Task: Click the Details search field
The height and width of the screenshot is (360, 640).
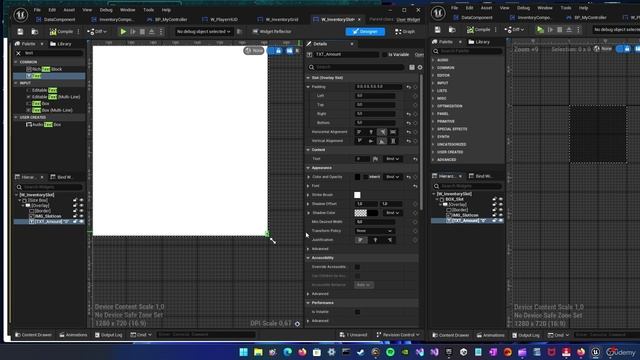Action: pyautogui.click(x=356, y=67)
